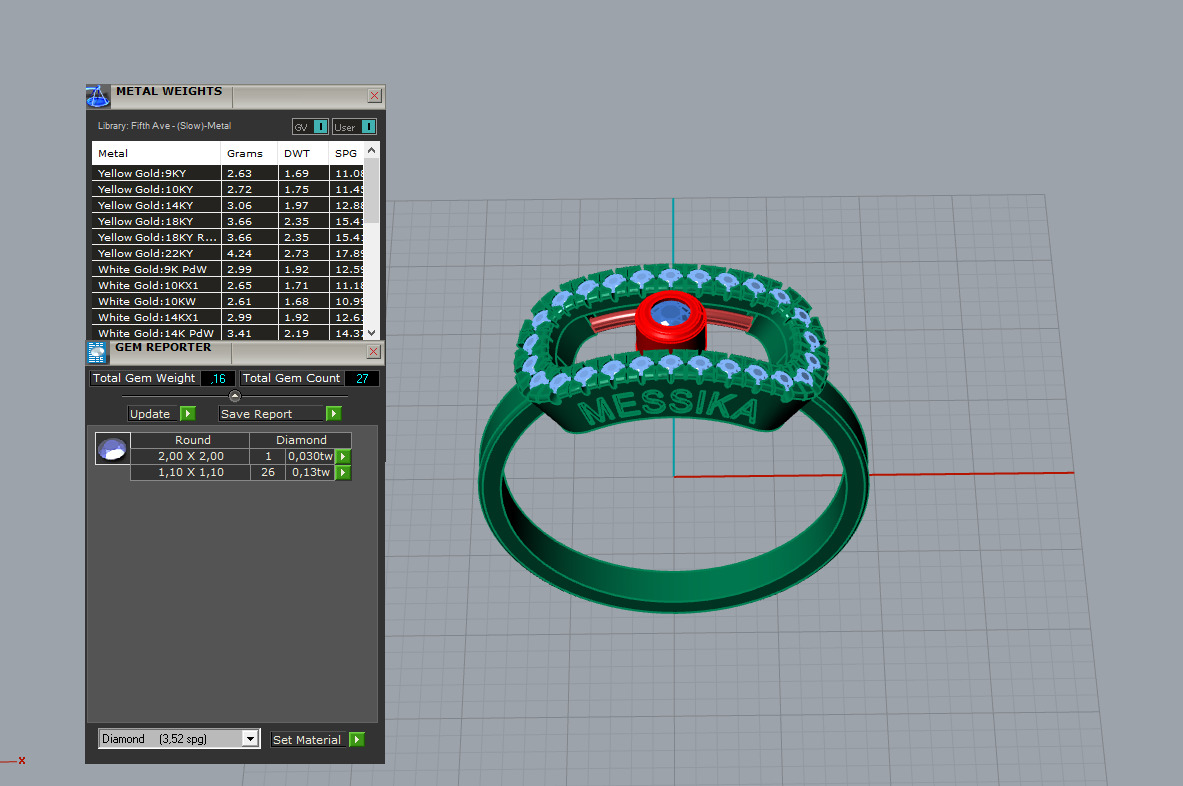Click the SPG column header
Viewport: 1183px width, 786px height.
346,153
